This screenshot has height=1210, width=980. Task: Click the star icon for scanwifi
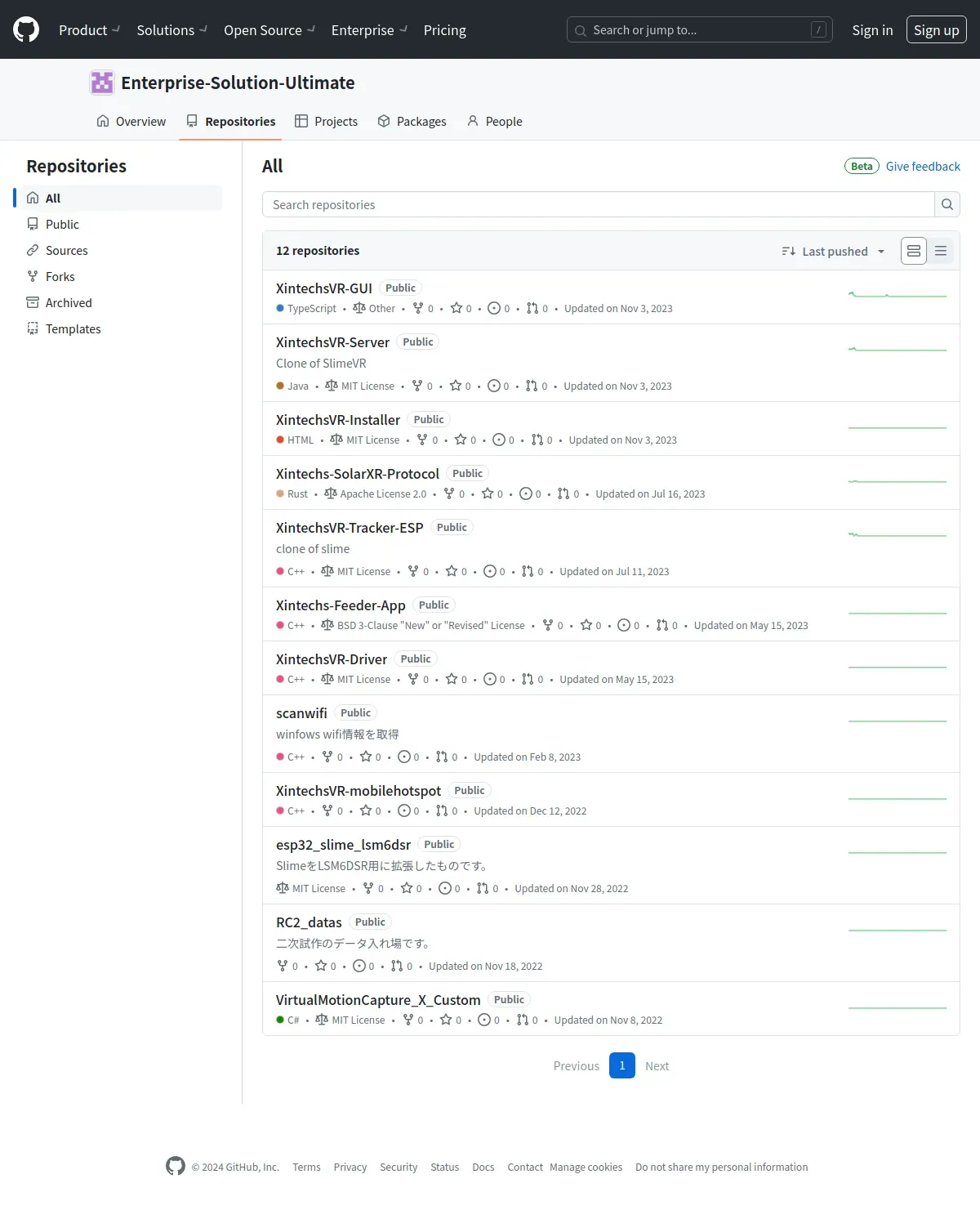pos(366,757)
